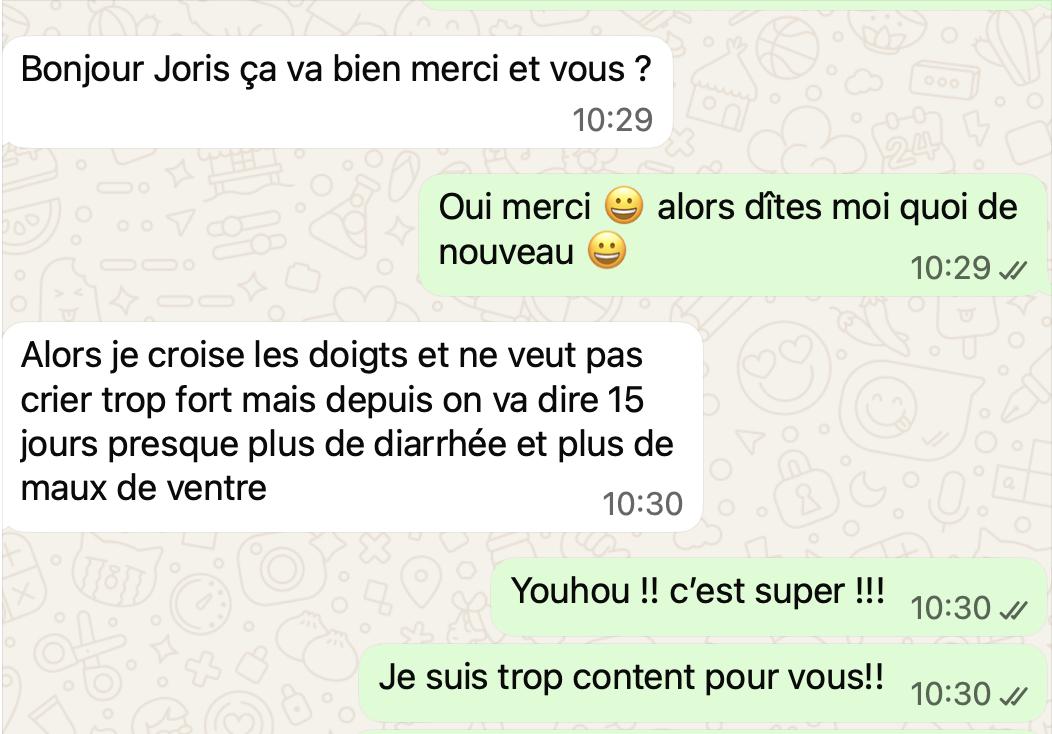Click the words "maux de ventre"
The width and height of the screenshot is (1052, 734).
pos(144,488)
